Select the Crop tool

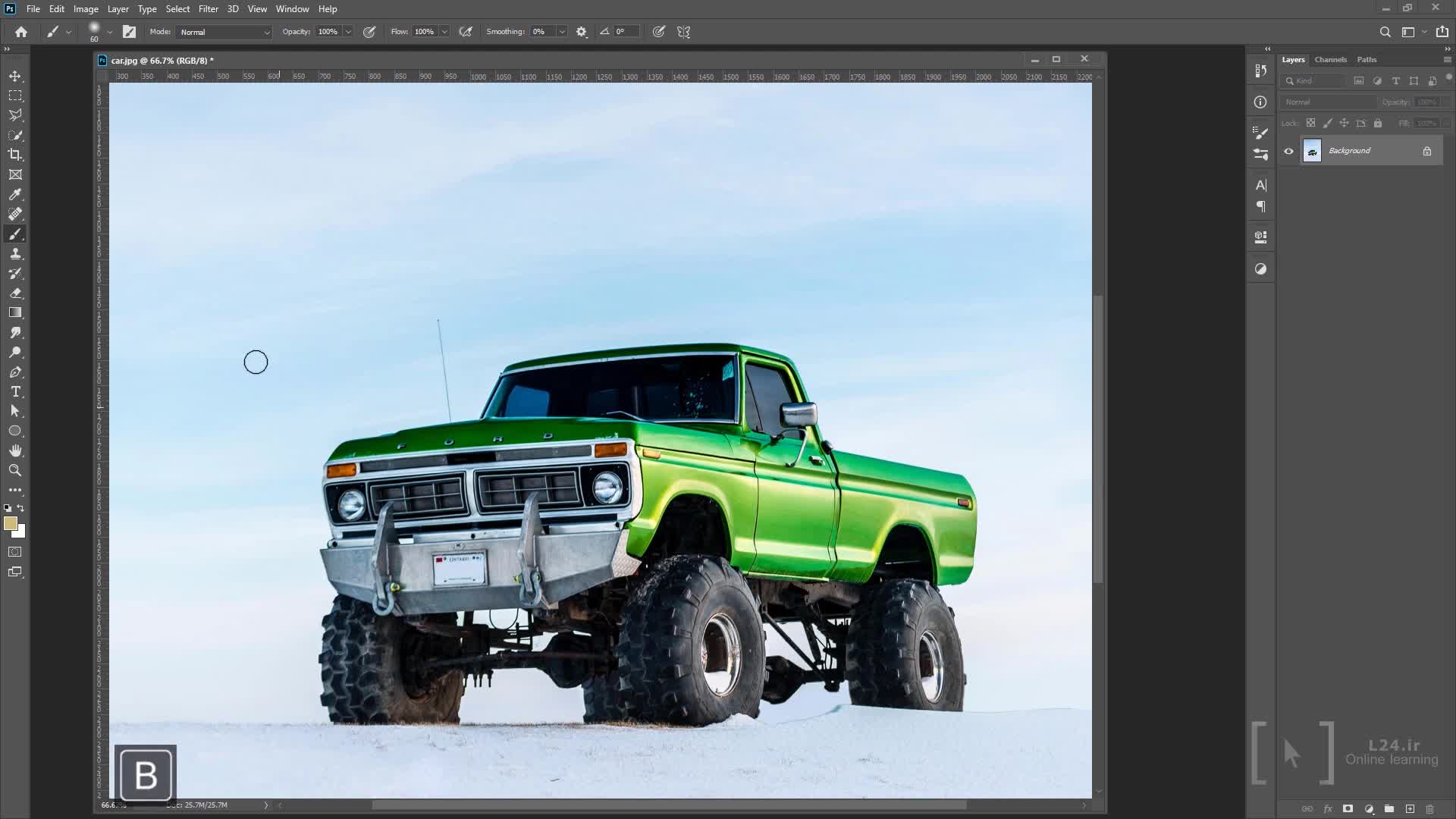click(x=15, y=155)
